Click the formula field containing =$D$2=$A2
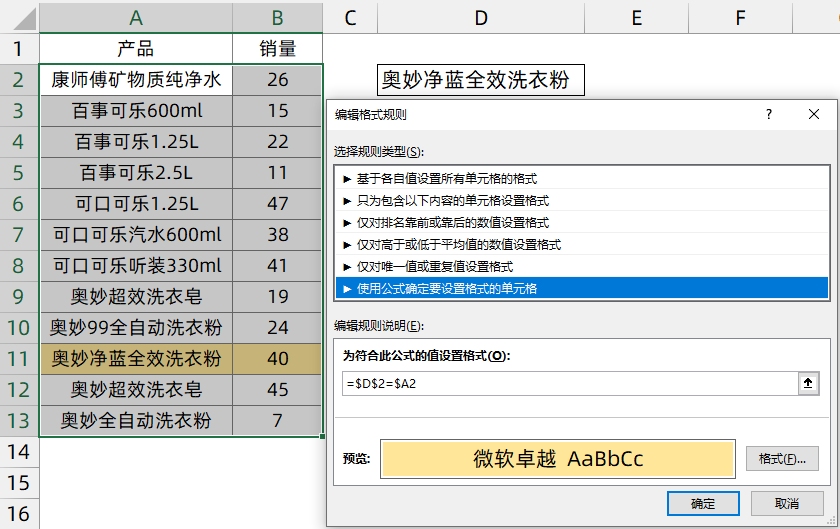This screenshot has width=840, height=529. coord(570,384)
